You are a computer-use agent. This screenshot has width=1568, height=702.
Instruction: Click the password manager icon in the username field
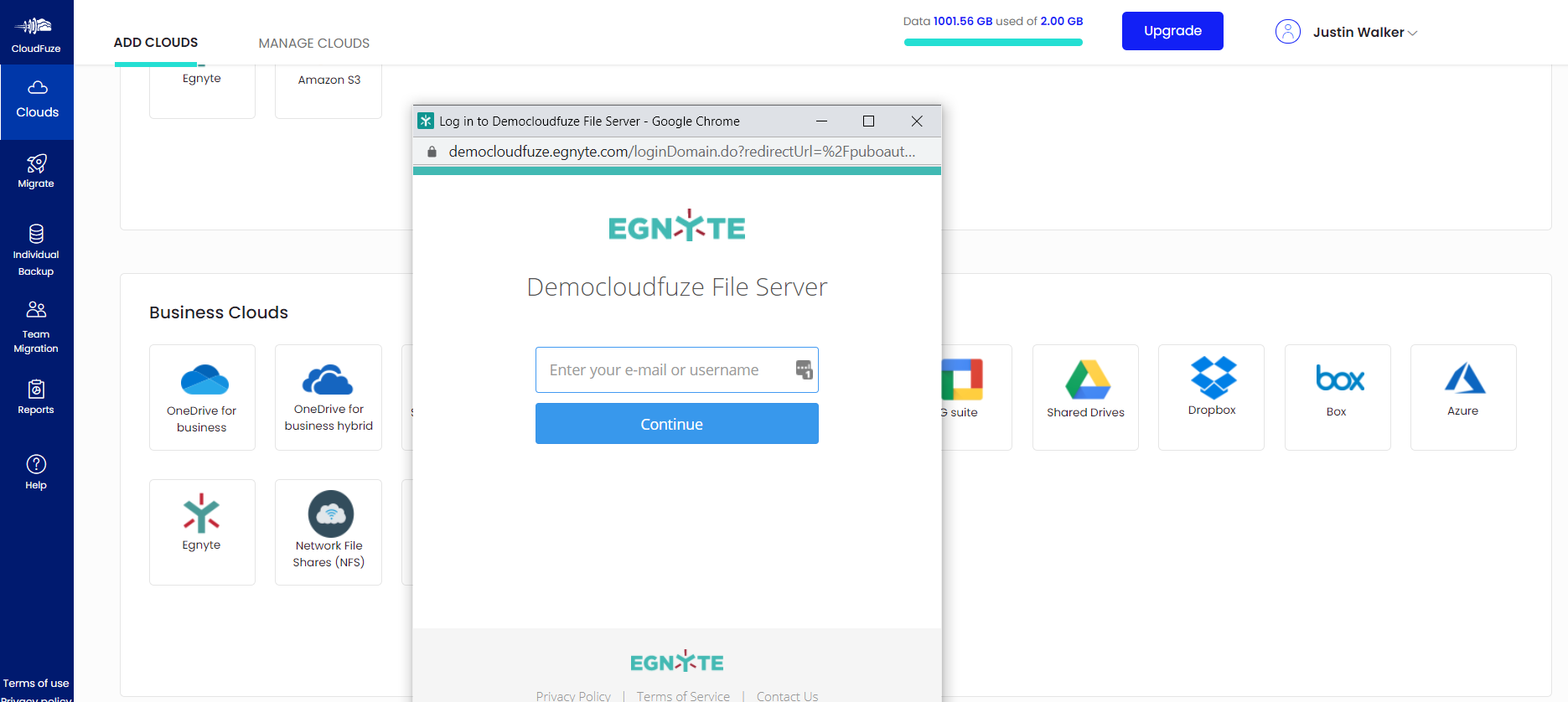point(804,369)
